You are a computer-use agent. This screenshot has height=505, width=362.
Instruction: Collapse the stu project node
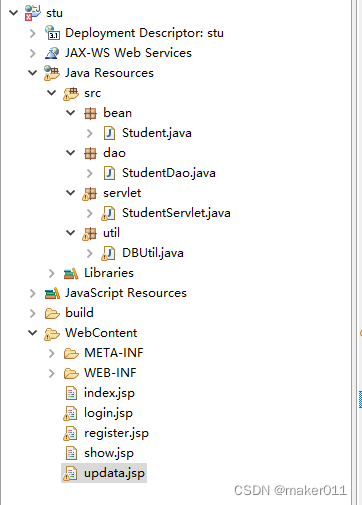click(13, 13)
